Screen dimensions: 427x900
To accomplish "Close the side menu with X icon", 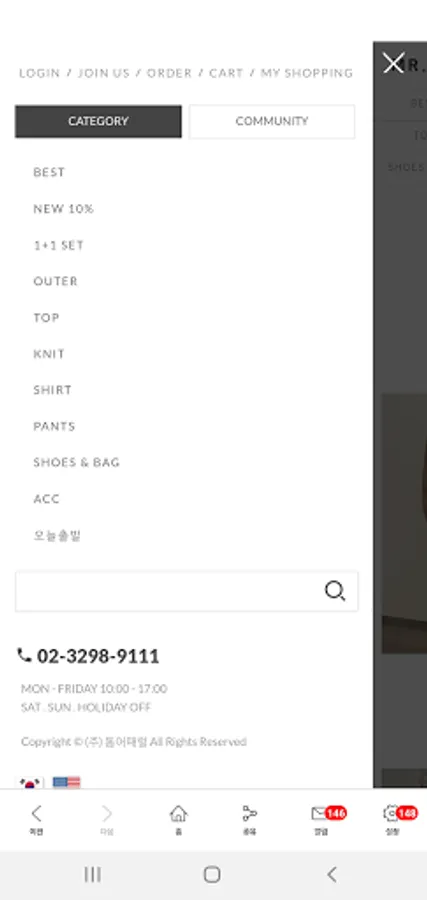I will (393, 63).
